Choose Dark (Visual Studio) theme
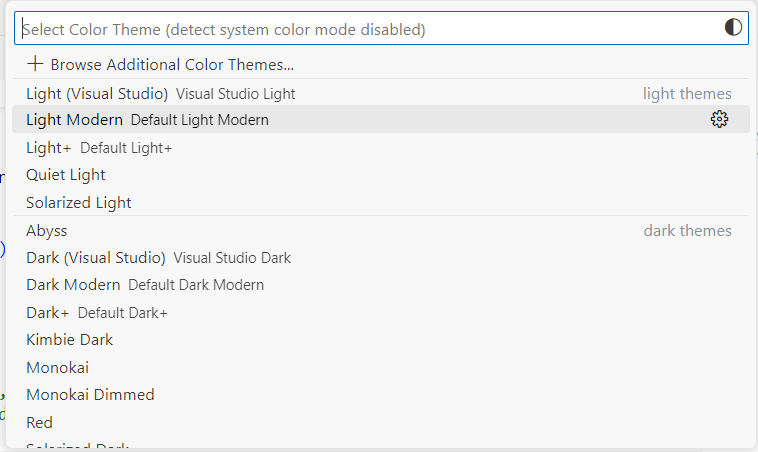This screenshot has height=452, width=758. coord(381,258)
